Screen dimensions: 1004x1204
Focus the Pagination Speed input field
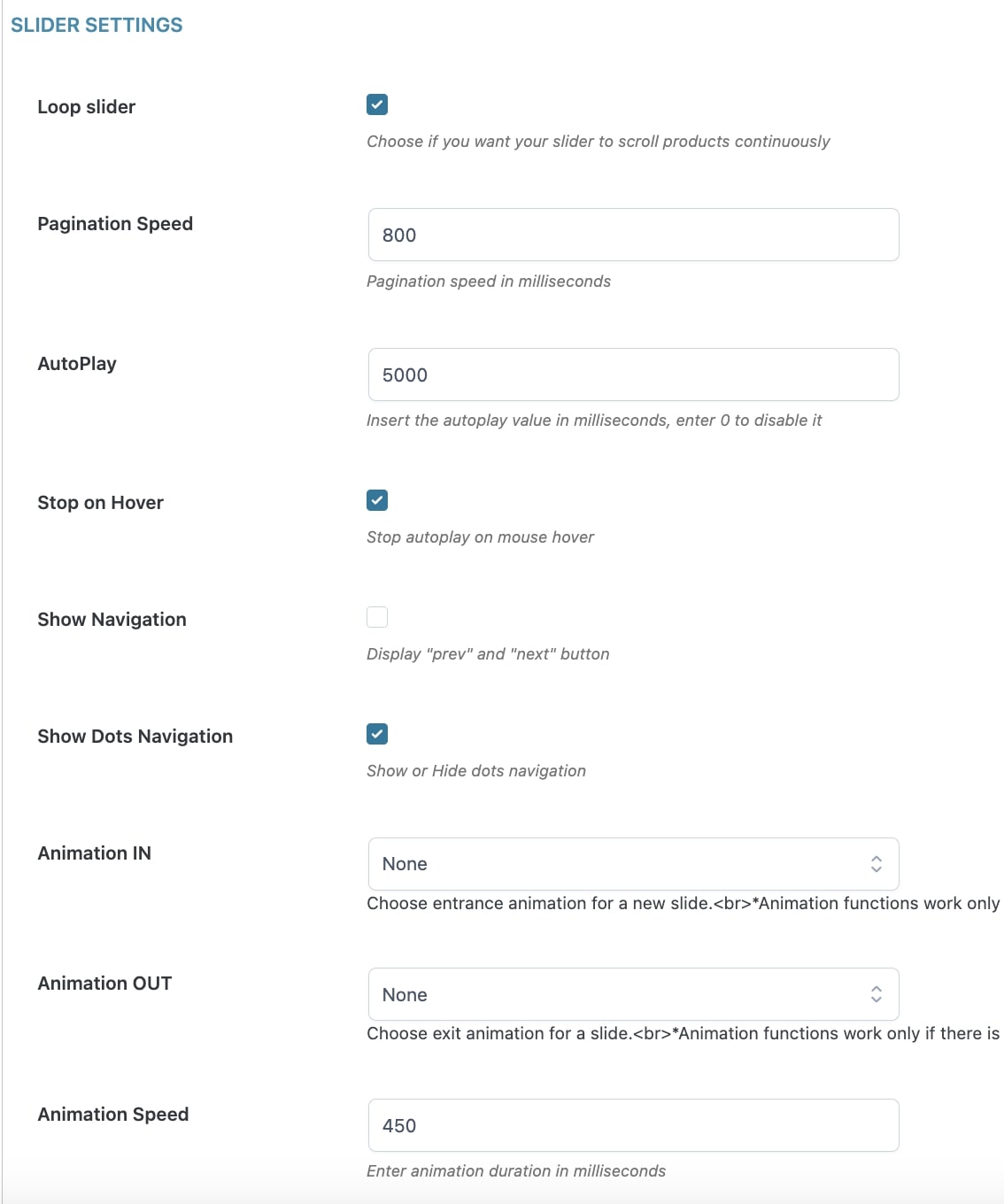(x=634, y=235)
